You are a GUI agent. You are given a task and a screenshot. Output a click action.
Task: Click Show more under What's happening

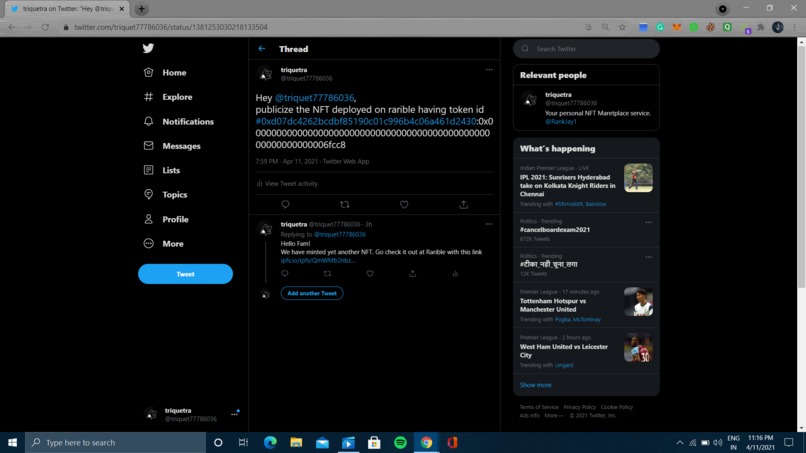(535, 385)
